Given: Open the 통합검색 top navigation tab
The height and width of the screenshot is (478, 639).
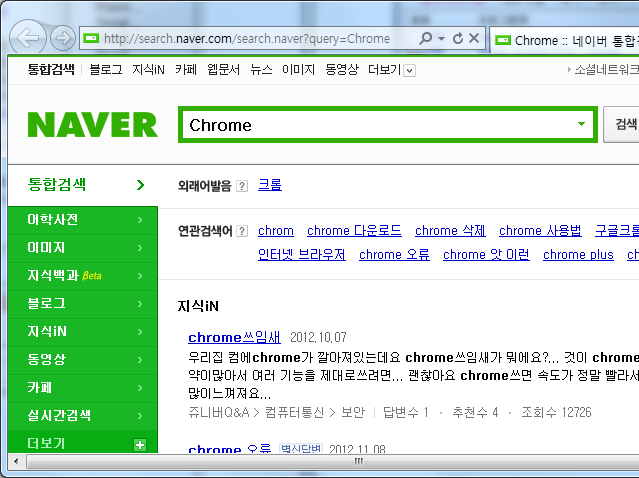Looking at the screenshot, I should coord(51,69).
